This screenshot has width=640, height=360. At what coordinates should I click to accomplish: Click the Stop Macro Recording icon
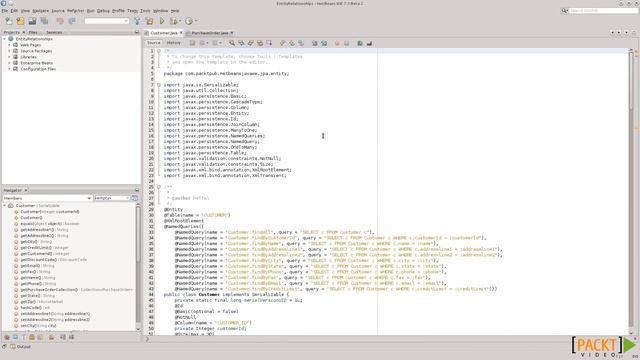click(x=346, y=43)
